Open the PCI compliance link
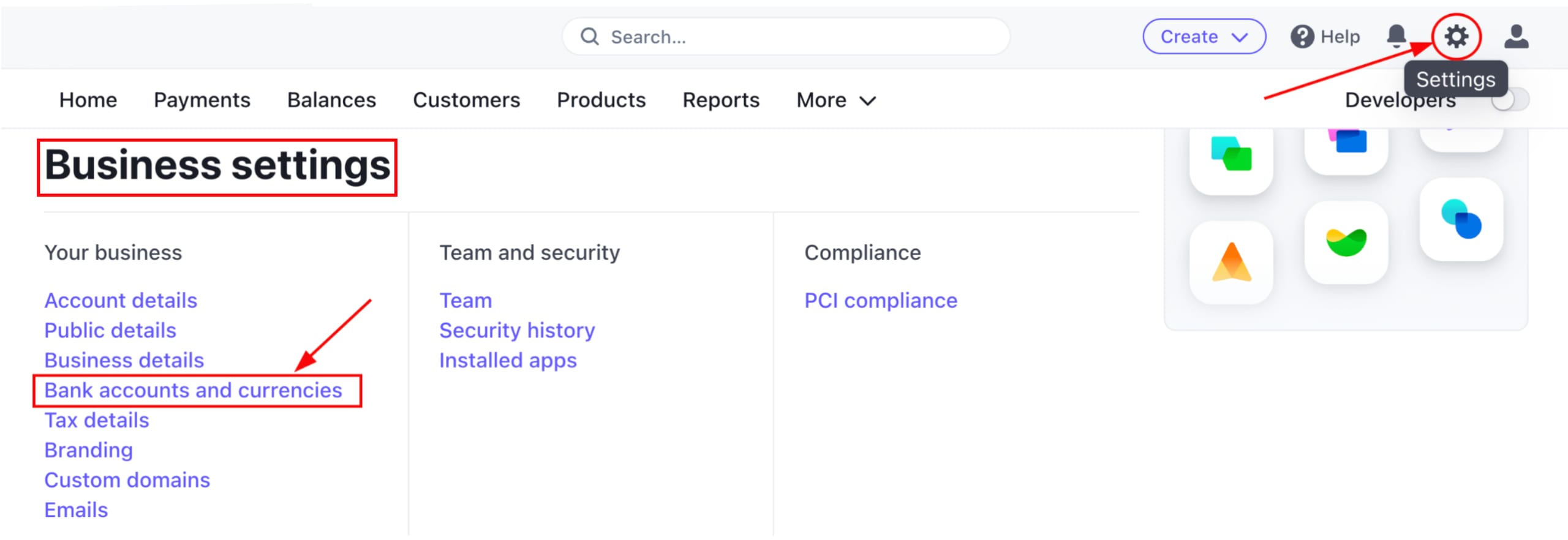The height and width of the screenshot is (540, 1568). 880,301
